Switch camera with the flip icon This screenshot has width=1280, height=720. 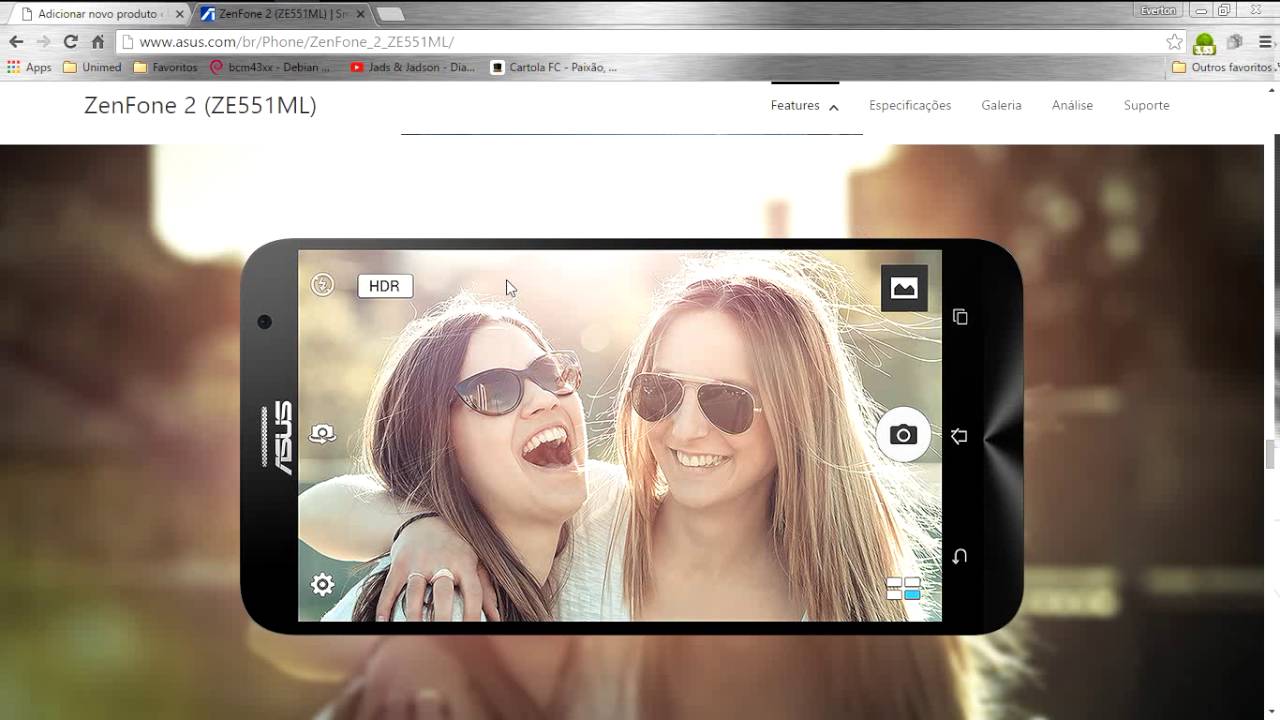tap(322, 434)
